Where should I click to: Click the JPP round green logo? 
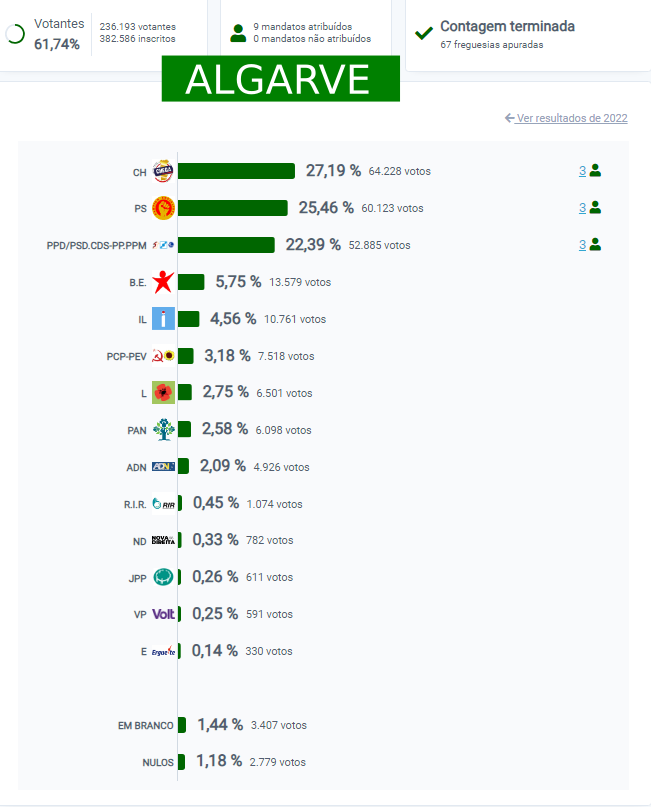click(x=163, y=577)
